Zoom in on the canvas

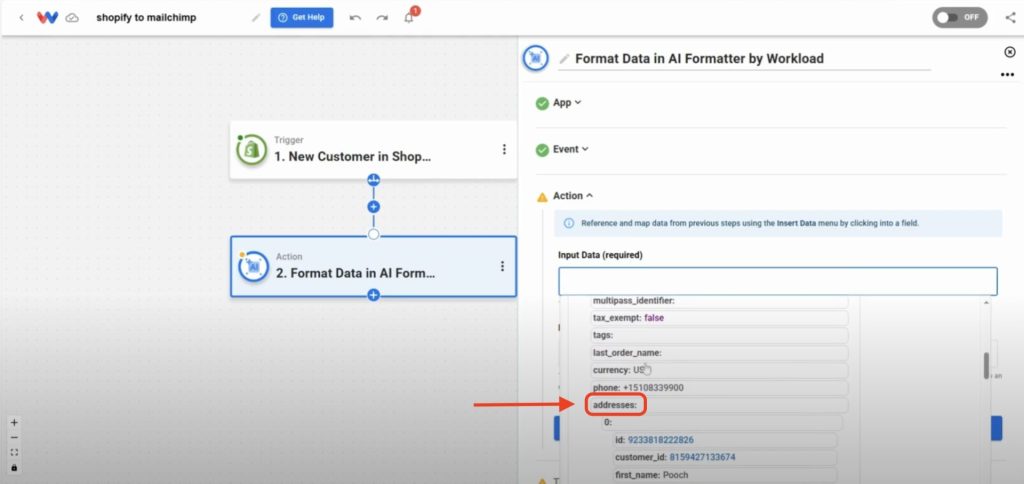click(14, 423)
